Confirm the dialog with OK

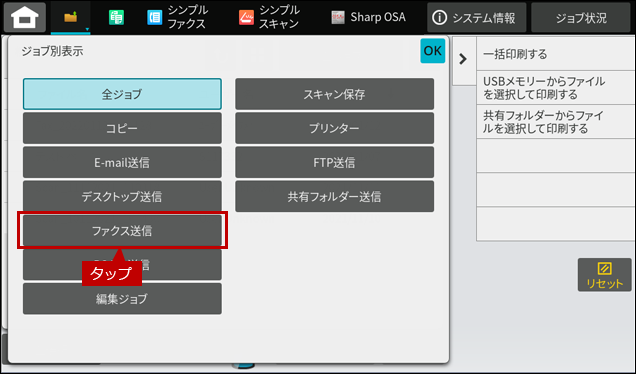coord(432,51)
